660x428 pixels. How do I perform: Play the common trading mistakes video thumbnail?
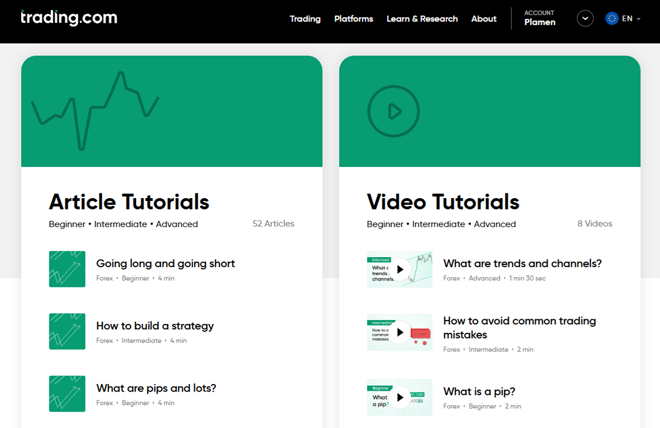click(x=399, y=332)
